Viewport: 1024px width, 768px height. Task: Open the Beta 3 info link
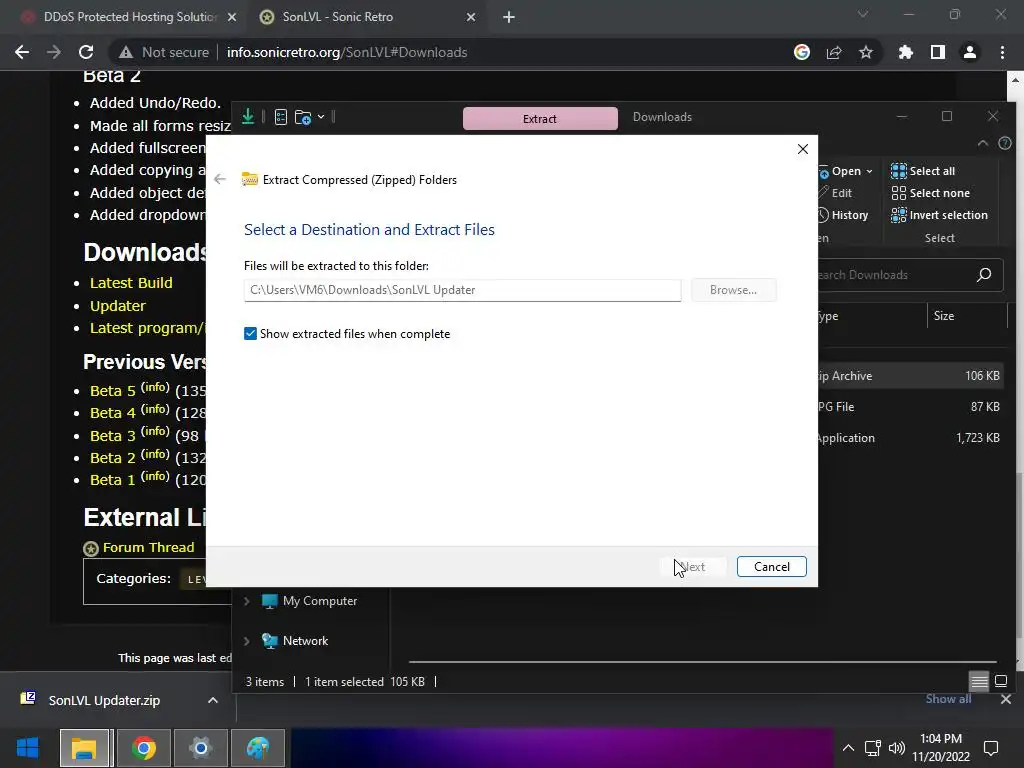(155, 432)
